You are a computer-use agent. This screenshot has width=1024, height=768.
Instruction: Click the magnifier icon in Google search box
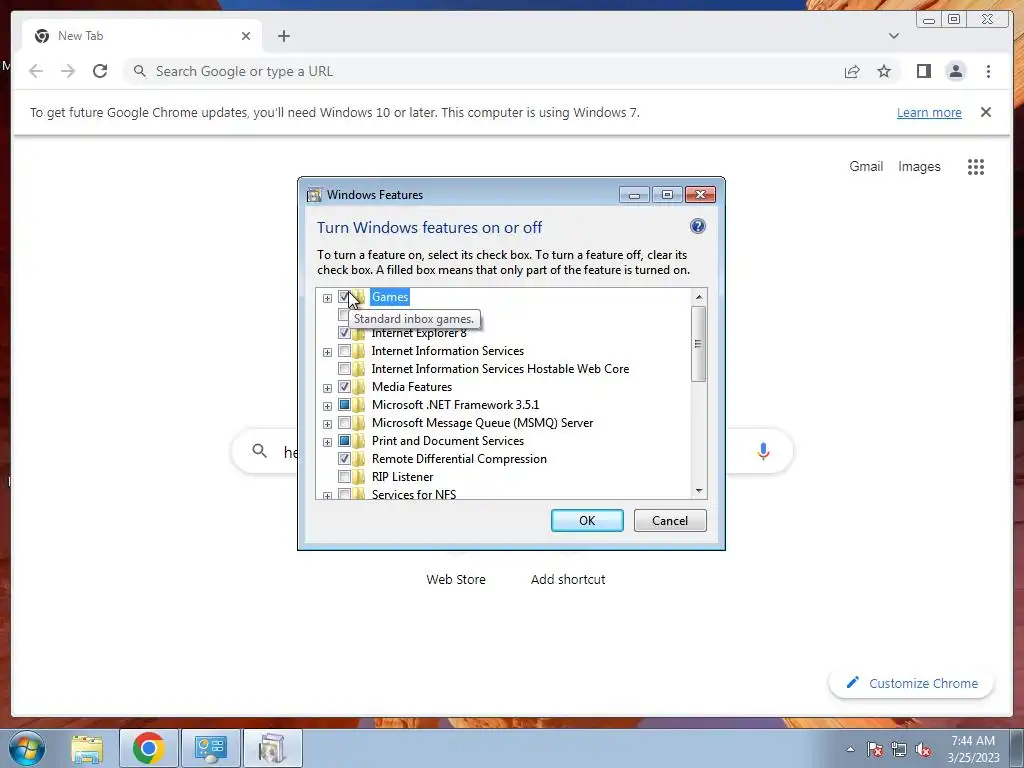259,451
